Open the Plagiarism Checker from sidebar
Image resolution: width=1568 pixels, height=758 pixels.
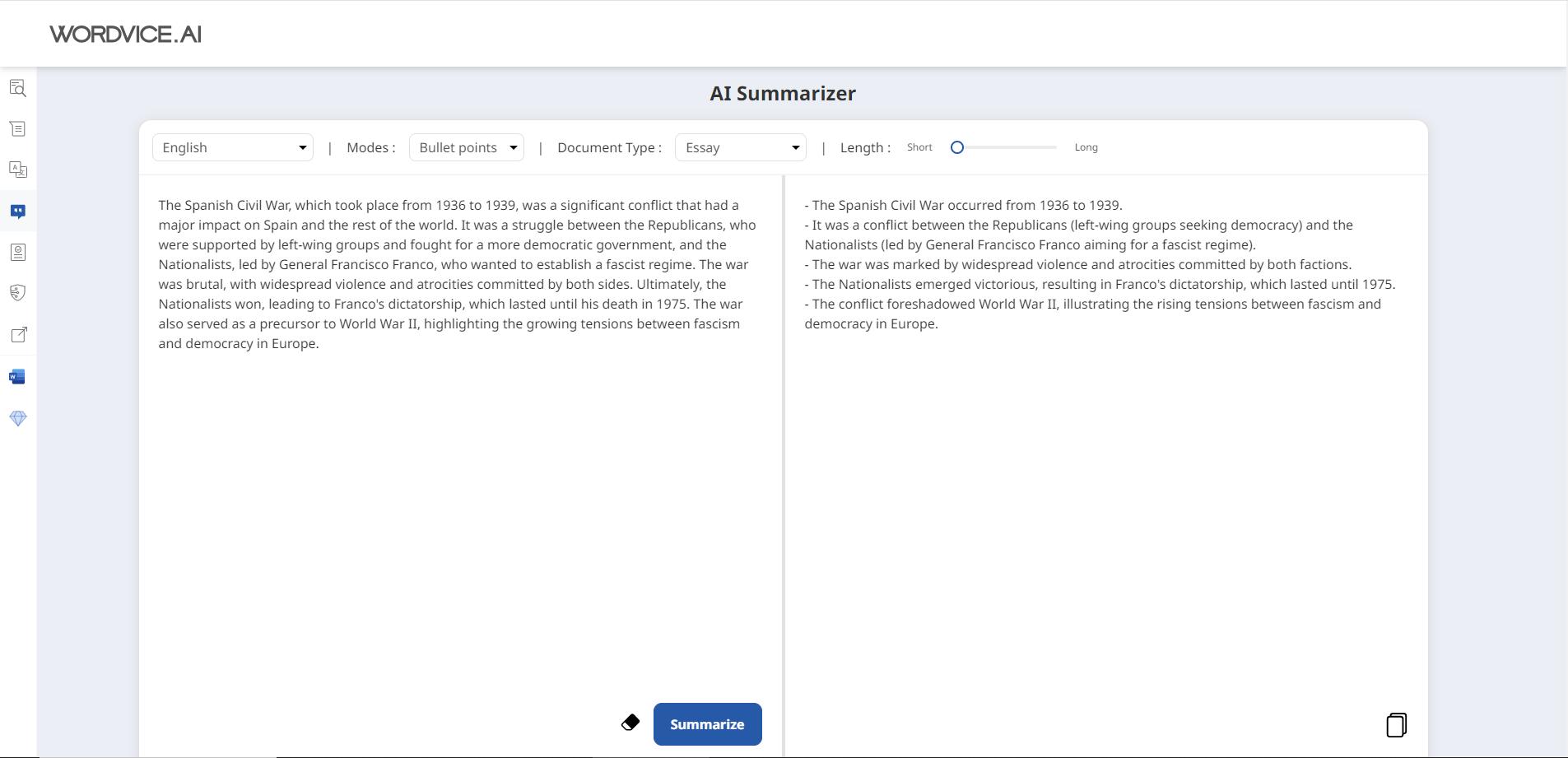(x=18, y=252)
